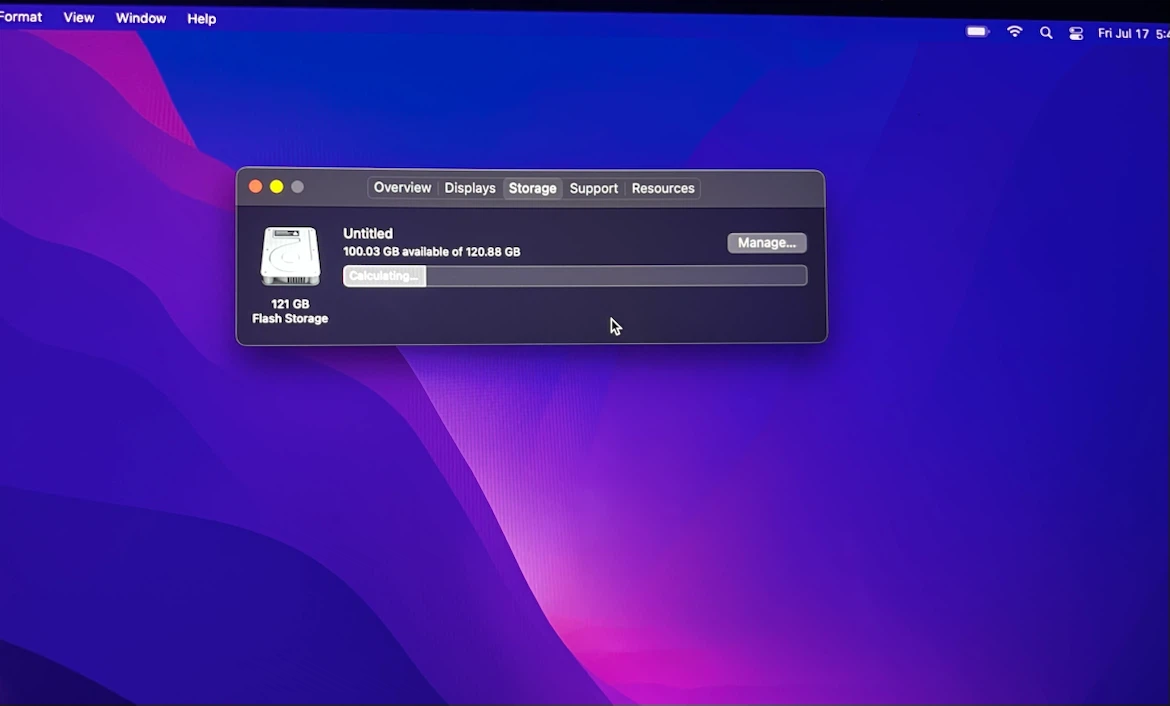Select the Storage tab
Viewport: 1170px width, 706px height.
click(x=533, y=188)
